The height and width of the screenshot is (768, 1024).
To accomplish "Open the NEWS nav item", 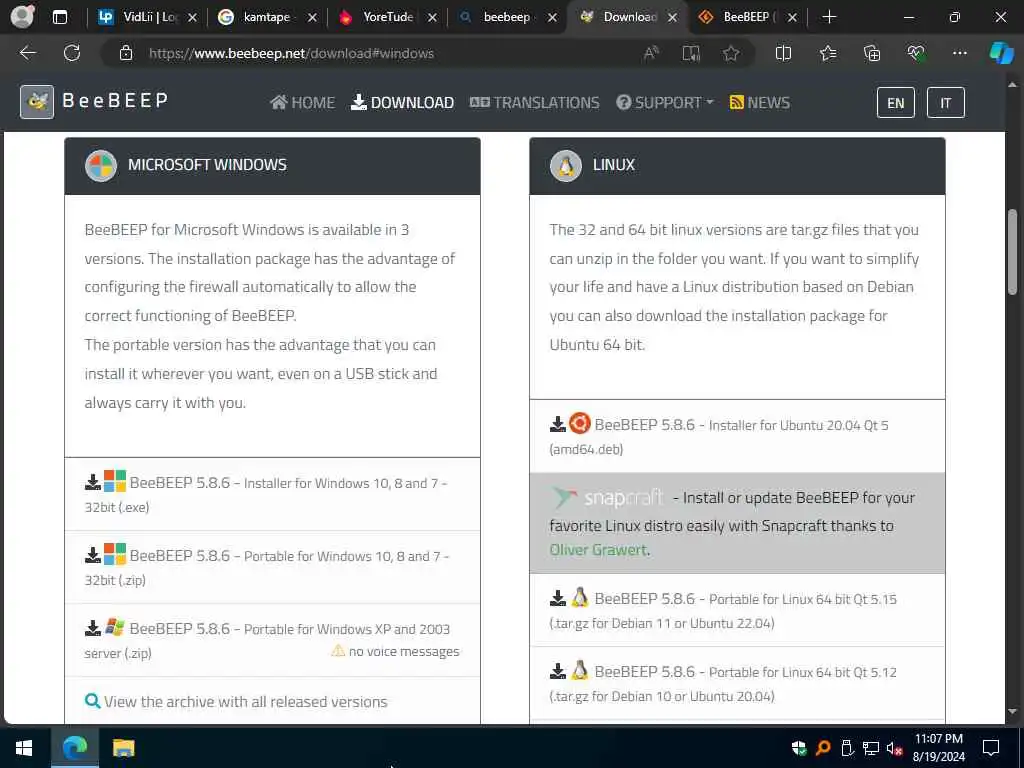I will (x=760, y=103).
